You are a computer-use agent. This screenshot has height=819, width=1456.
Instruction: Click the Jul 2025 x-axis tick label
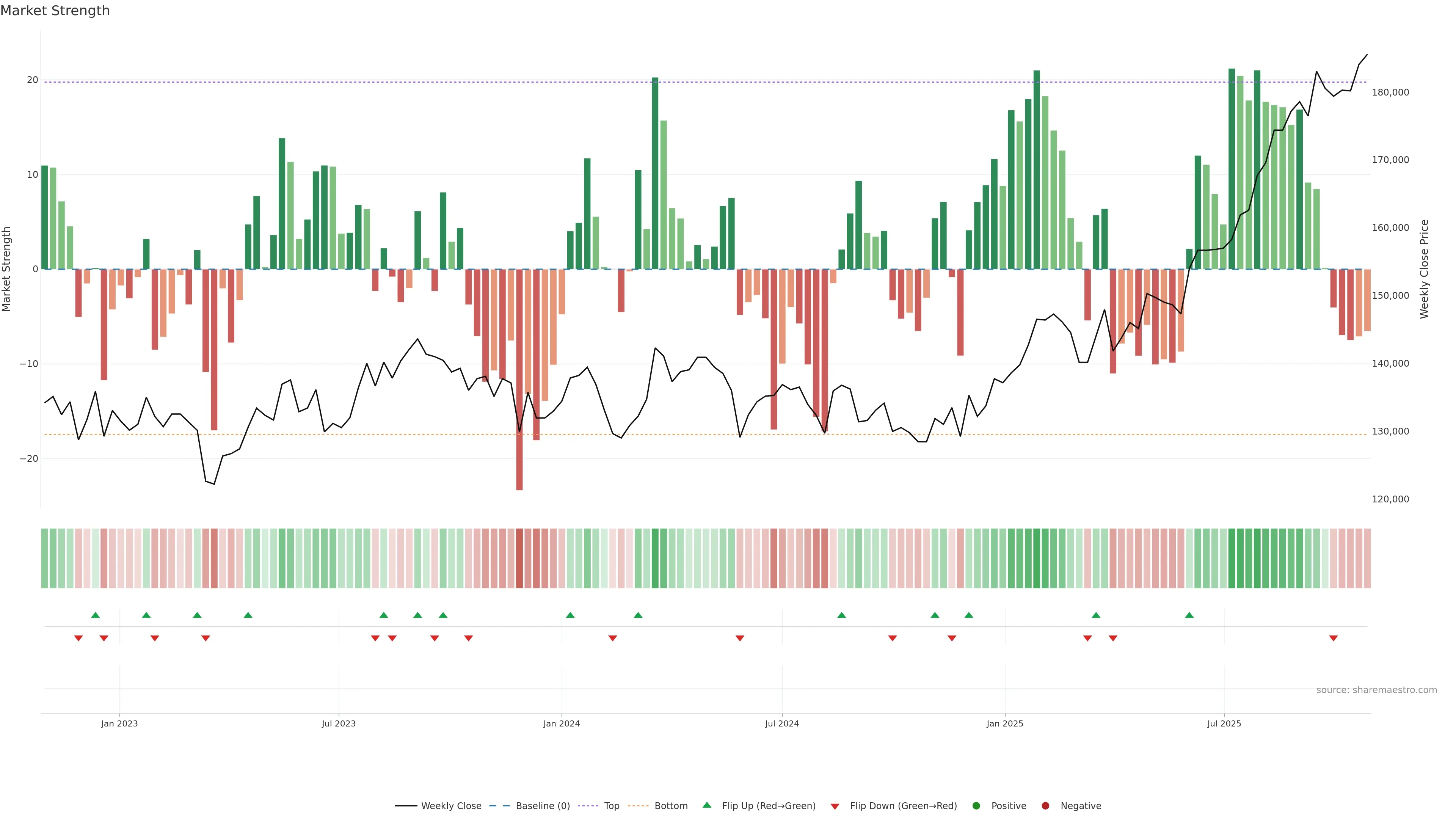[x=1224, y=723]
